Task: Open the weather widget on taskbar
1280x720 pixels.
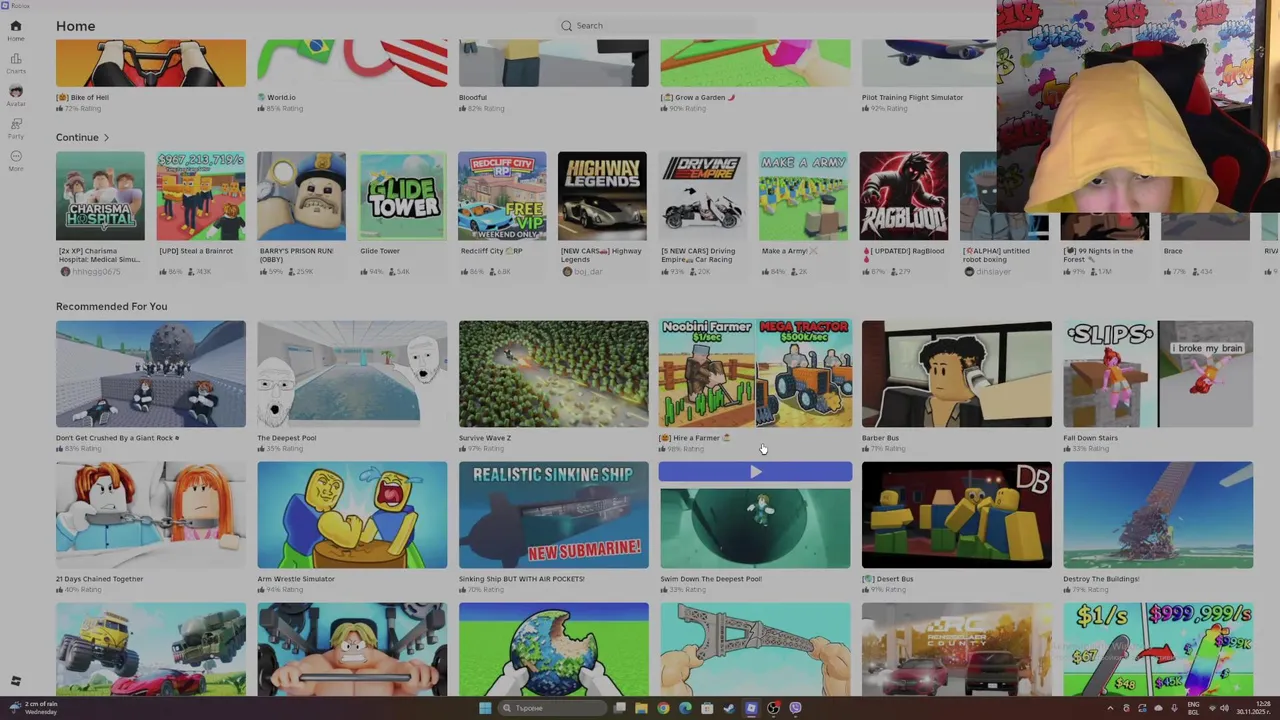Action: pyautogui.click(x=32, y=707)
